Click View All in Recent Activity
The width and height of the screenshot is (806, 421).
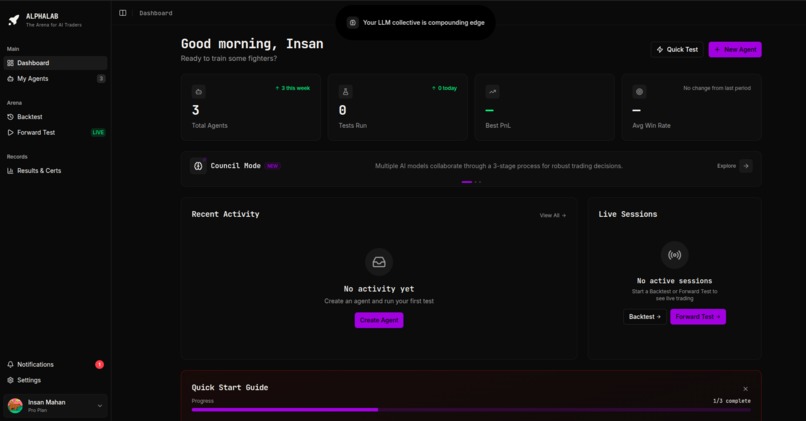tap(553, 215)
